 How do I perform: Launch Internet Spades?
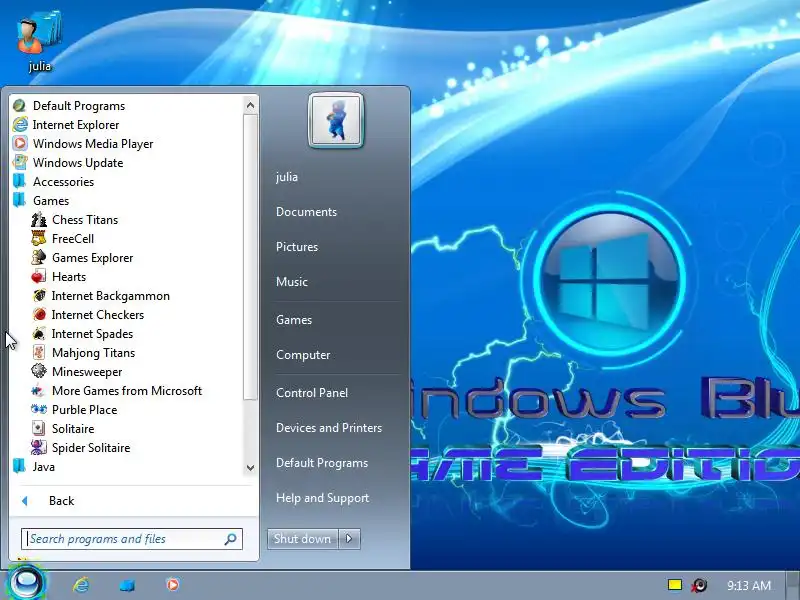82,334
